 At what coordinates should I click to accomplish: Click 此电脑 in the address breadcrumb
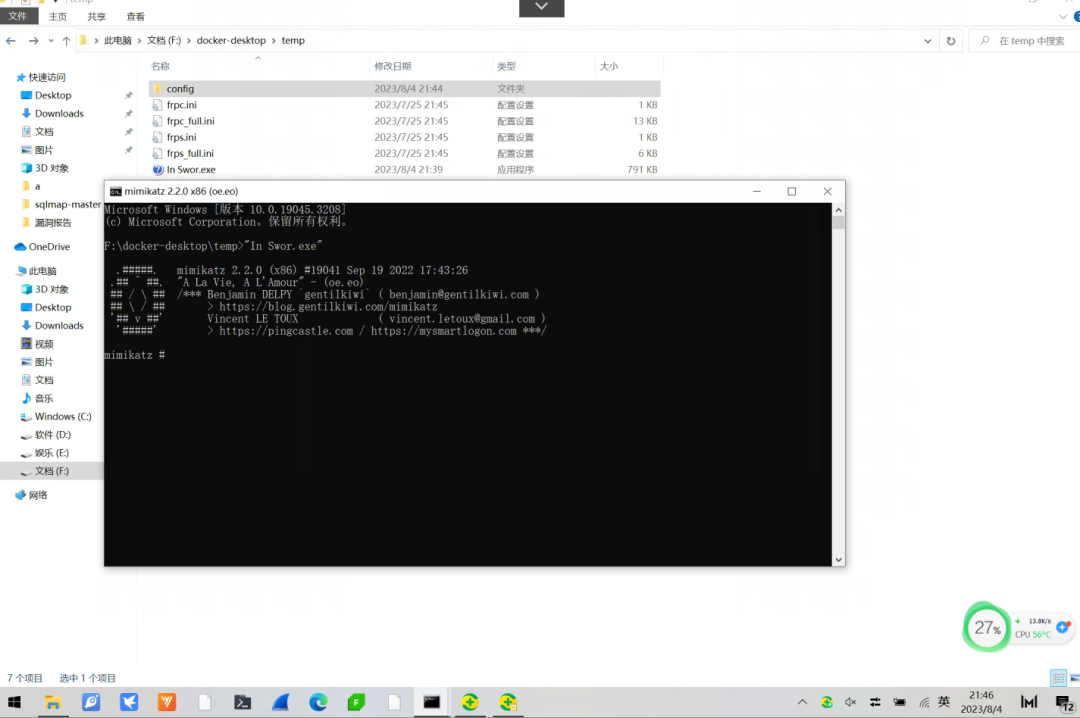(x=117, y=41)
